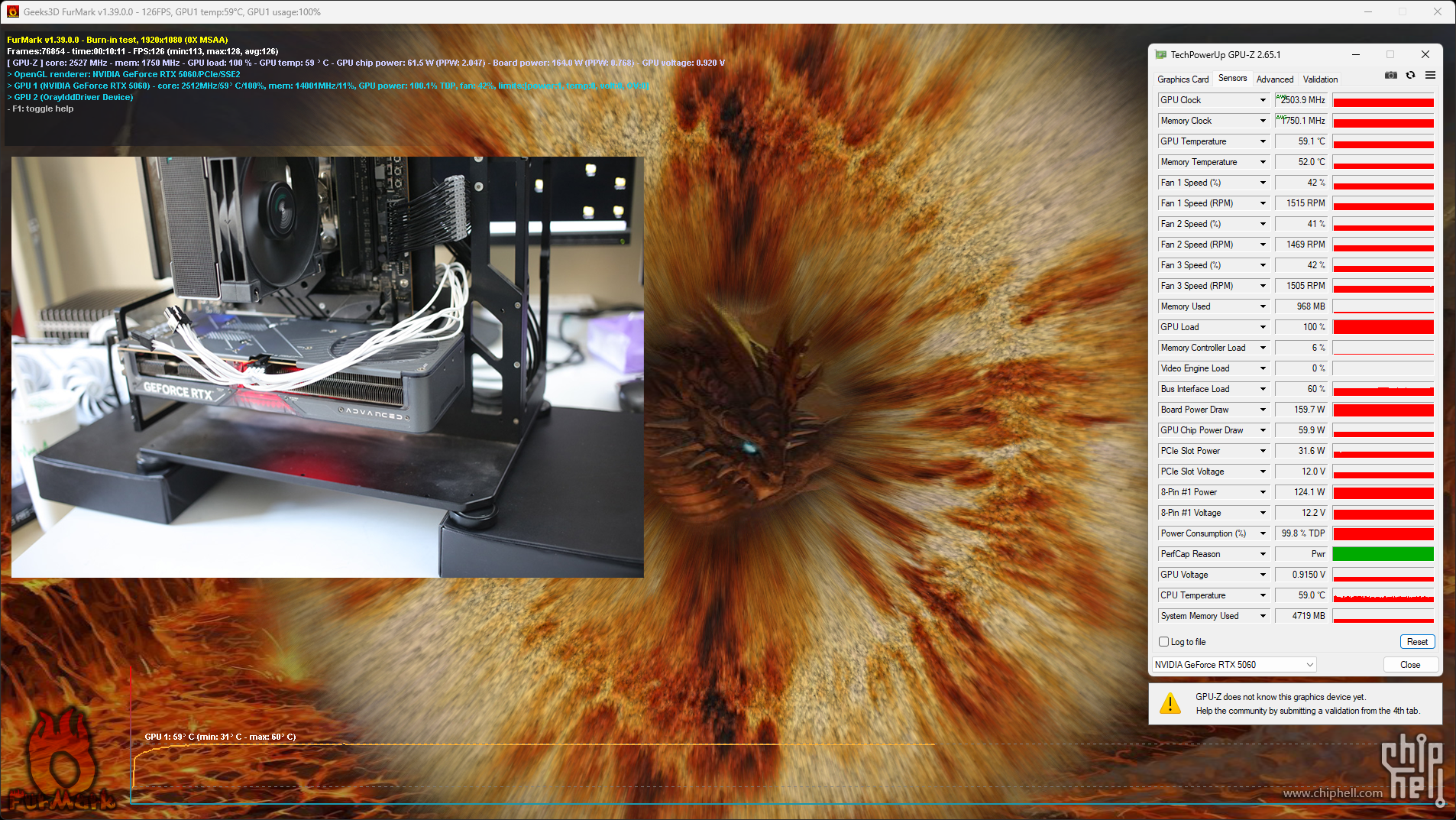Click the FurMark title bar app icon
Screen dimensions: 1456x820
(x=12, y=11)
